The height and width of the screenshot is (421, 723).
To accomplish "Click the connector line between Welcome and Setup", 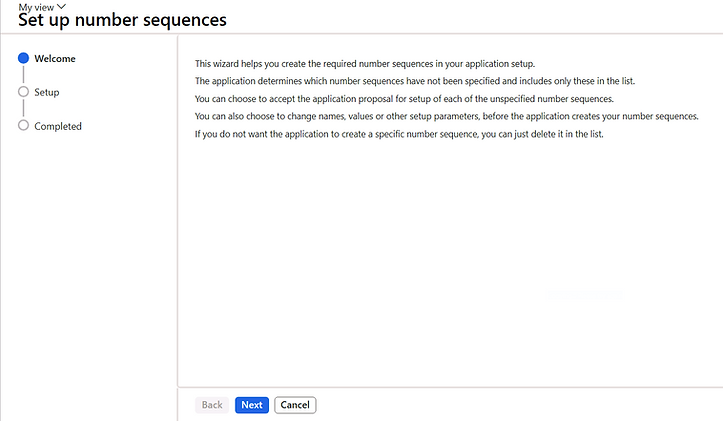I will tap(23, 75).
